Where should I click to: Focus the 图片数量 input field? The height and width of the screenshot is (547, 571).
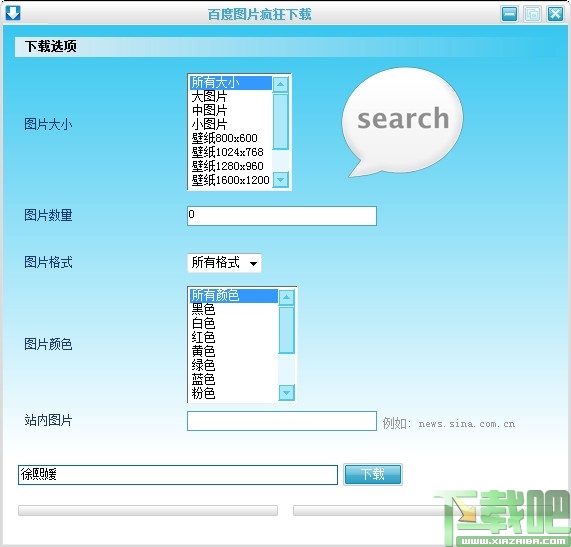[281, 216]
